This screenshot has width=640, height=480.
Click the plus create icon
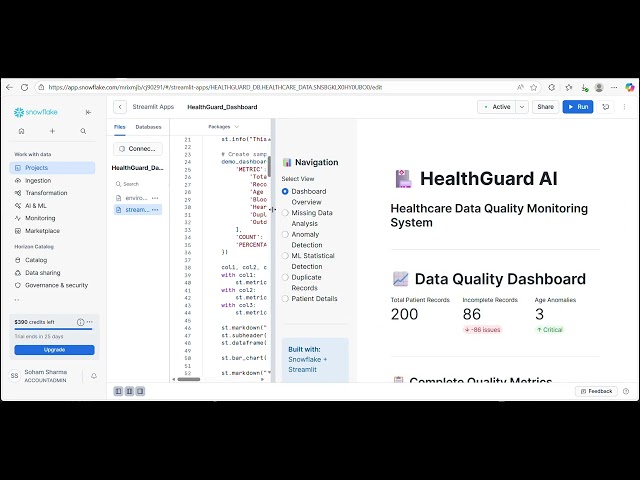pyautogui.click(x=52, y=131)
